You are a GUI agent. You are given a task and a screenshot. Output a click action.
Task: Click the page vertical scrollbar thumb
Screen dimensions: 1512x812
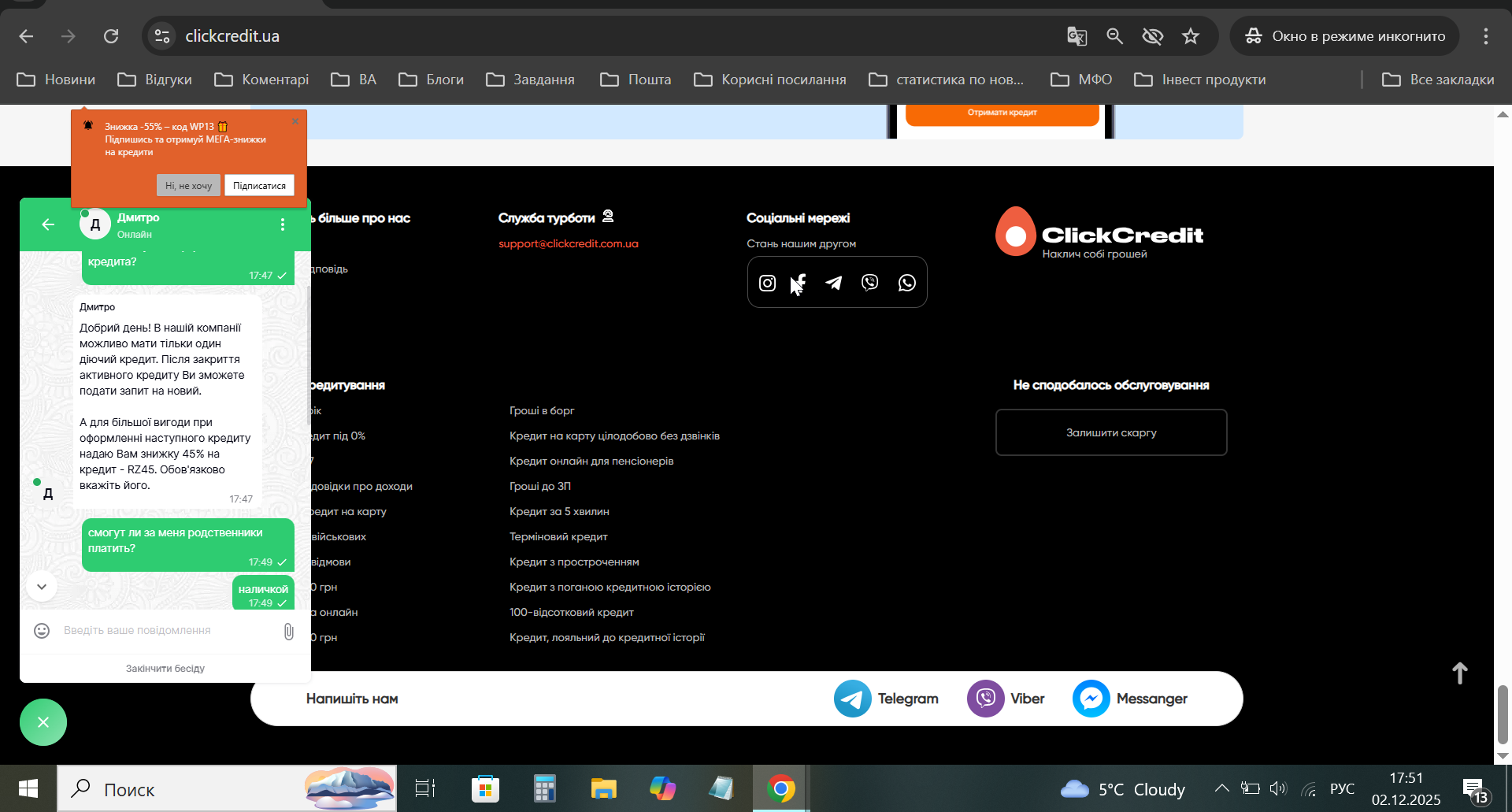[1503, 714]
